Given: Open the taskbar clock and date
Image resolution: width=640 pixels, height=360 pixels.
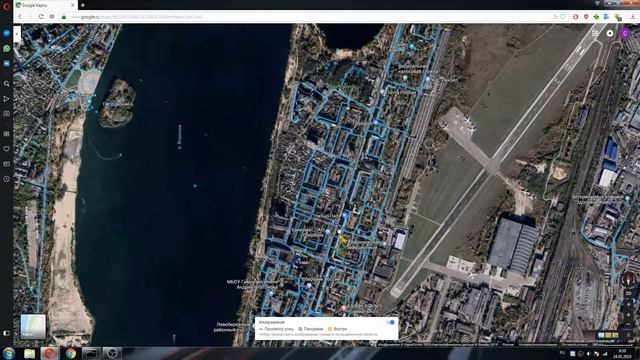Looking at the screenshot, I should [x=622, y=353].
